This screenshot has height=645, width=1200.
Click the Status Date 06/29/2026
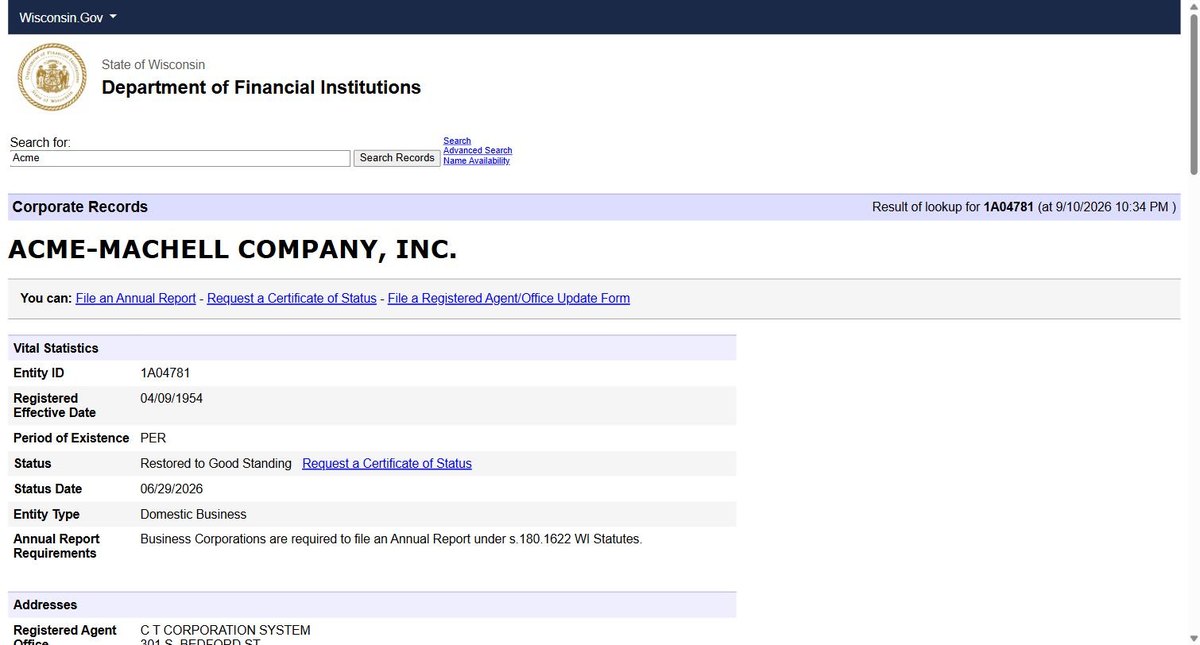[171, 489]
